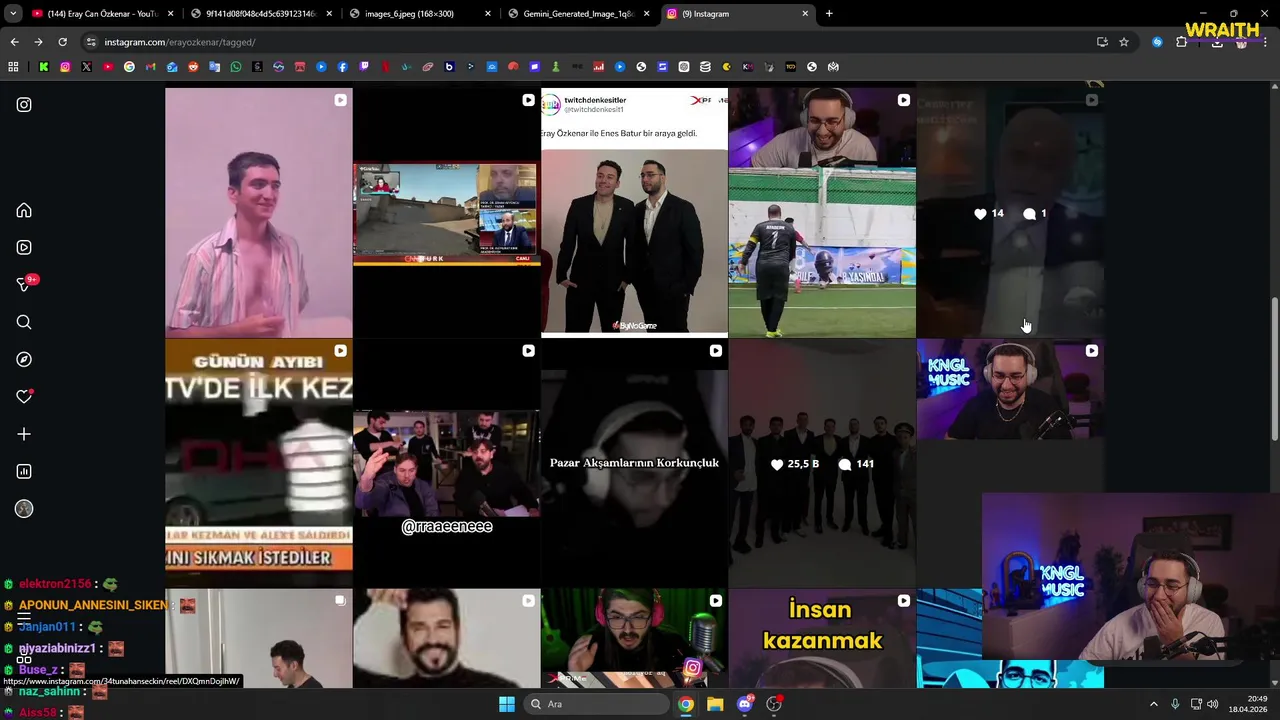Open Instagram bookmark in bookmarks bar
This screenshot has width=1280, height=720.
click(65, 67)
